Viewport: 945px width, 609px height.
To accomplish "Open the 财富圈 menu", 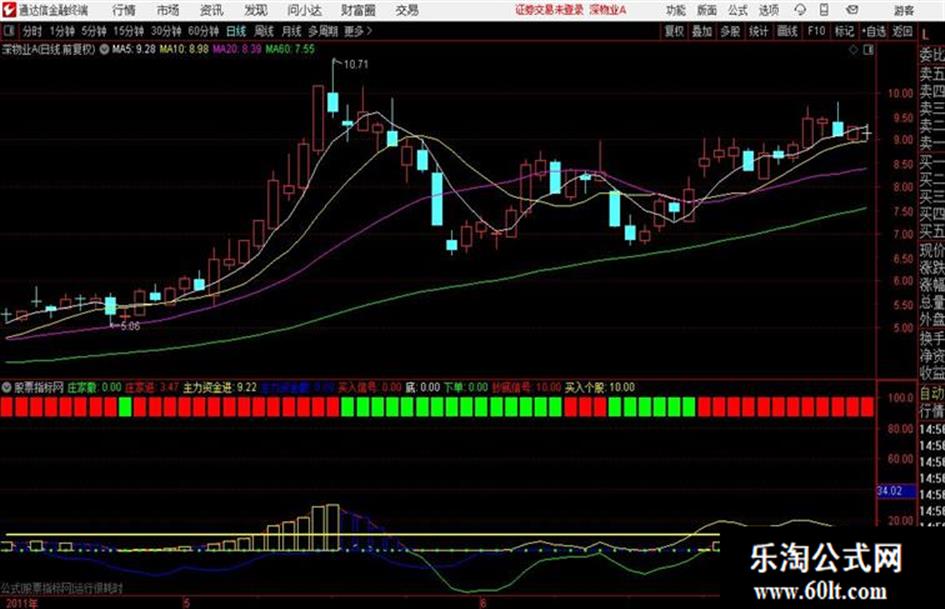I will (x=358, y=10).
